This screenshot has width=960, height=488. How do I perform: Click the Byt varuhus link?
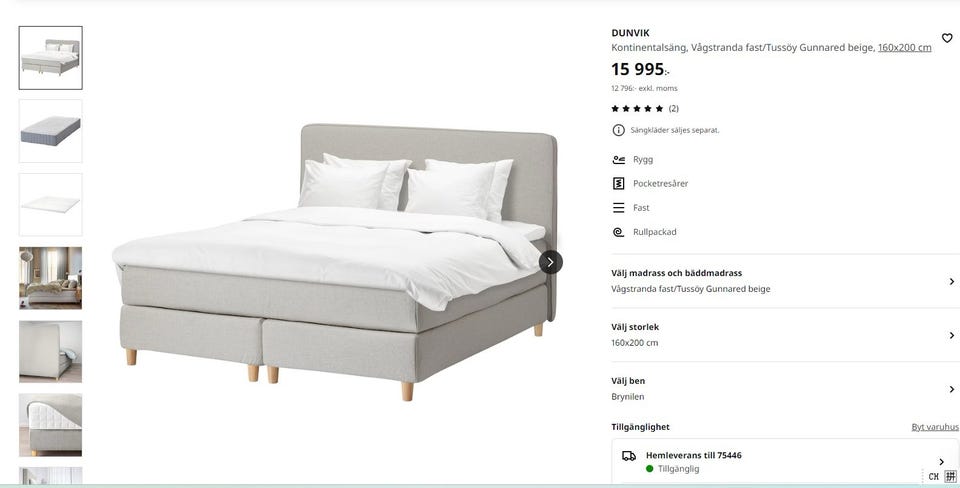click(935, 427)
